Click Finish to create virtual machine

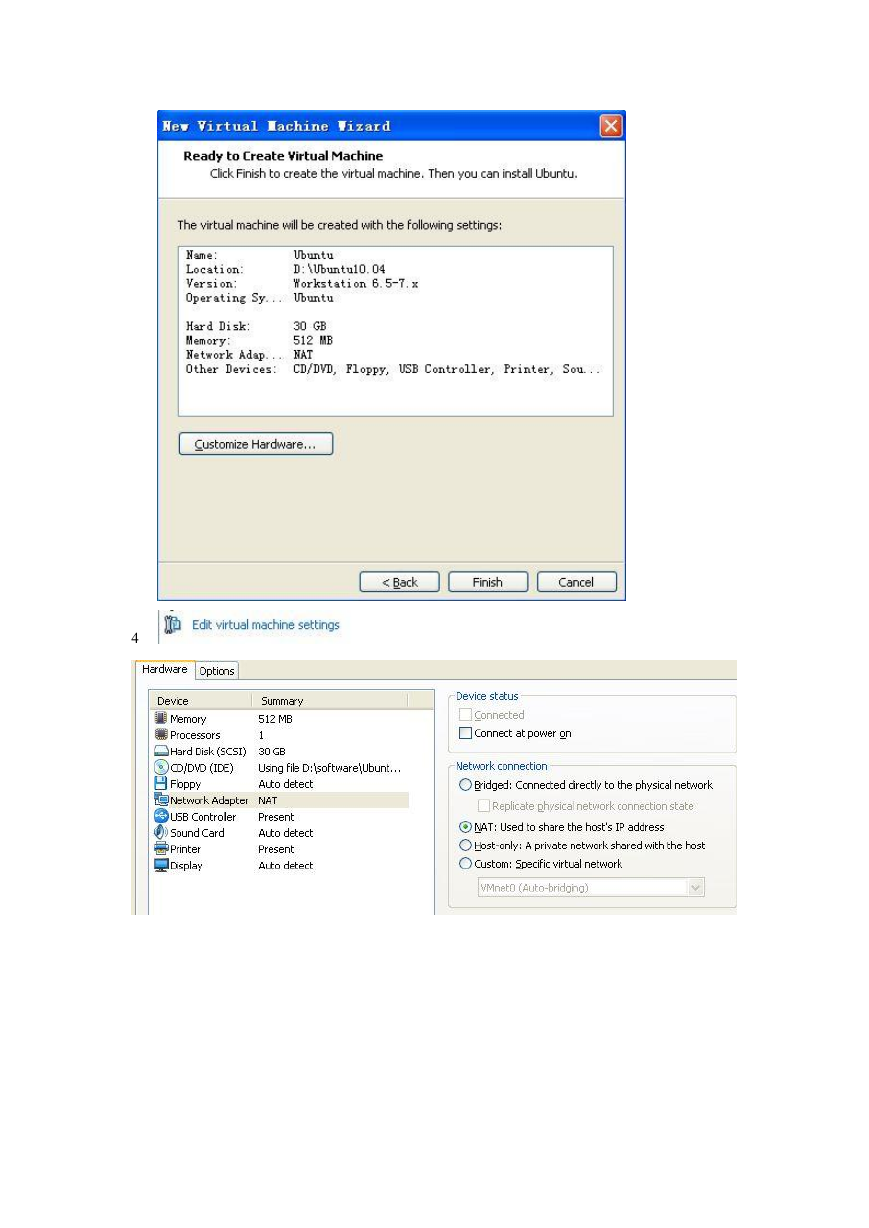(488, 582)
